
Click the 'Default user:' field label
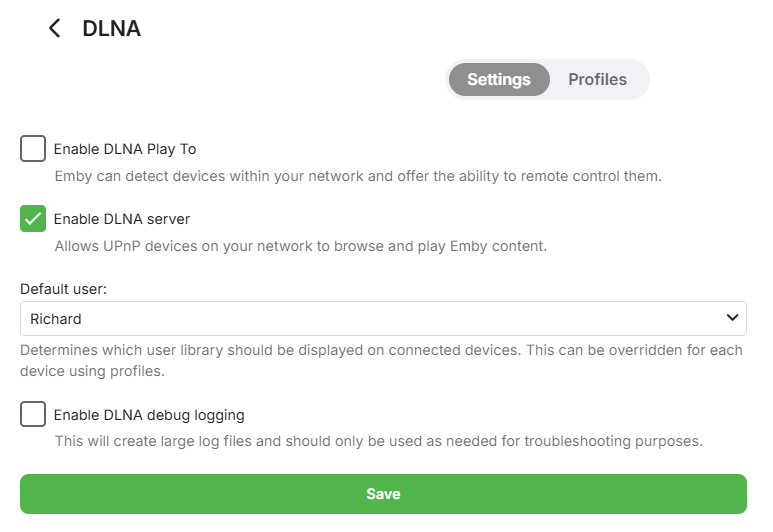(x=63, y=288)
